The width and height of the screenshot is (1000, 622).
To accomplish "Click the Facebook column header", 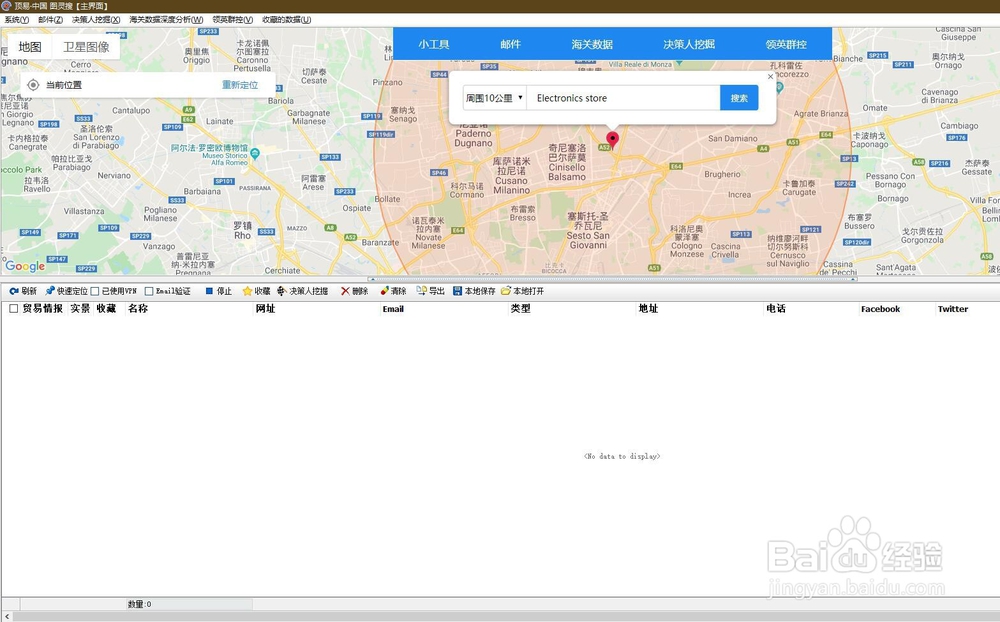I will point(880,309).
